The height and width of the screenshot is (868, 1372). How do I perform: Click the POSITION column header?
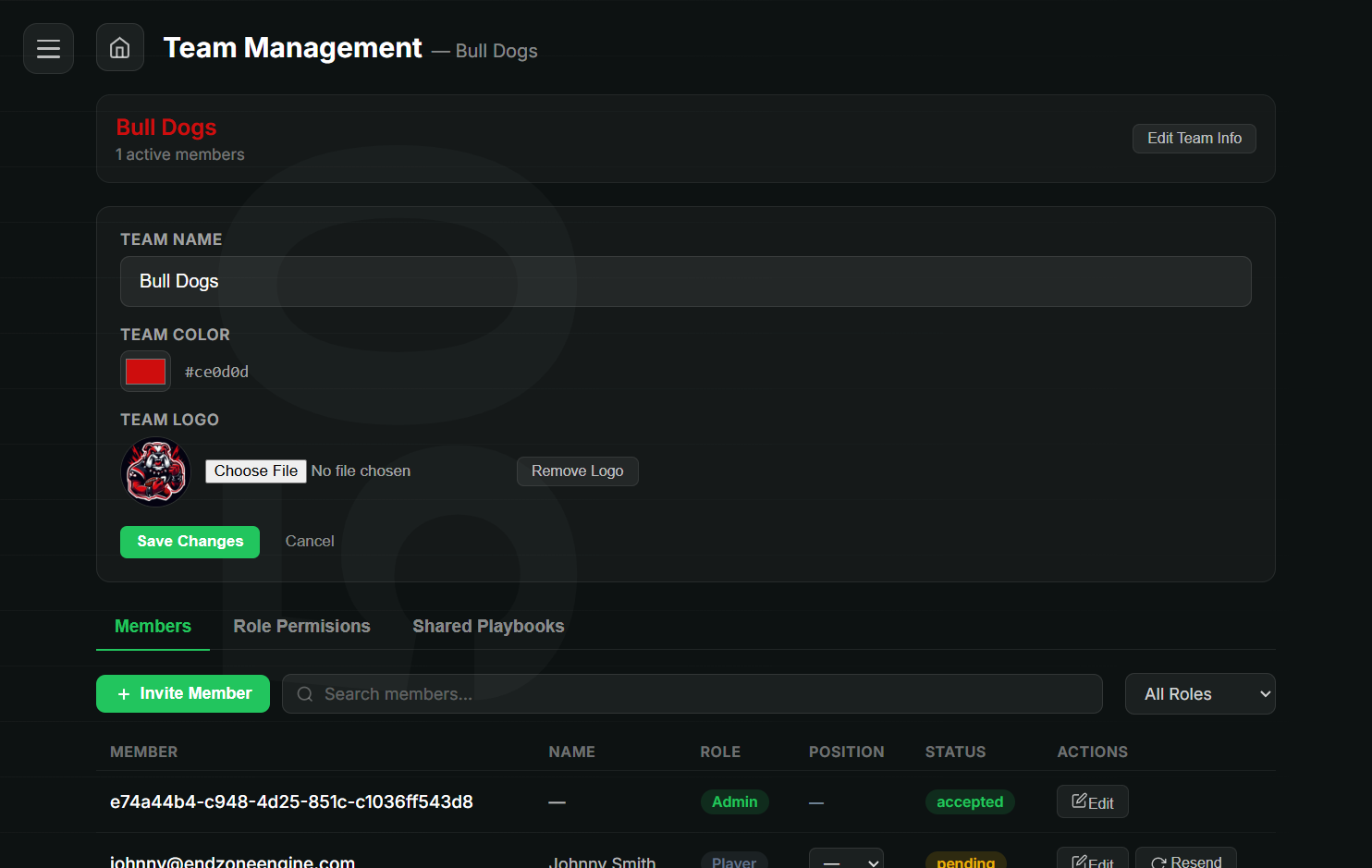pyautogui.click(x=846, y=752)
